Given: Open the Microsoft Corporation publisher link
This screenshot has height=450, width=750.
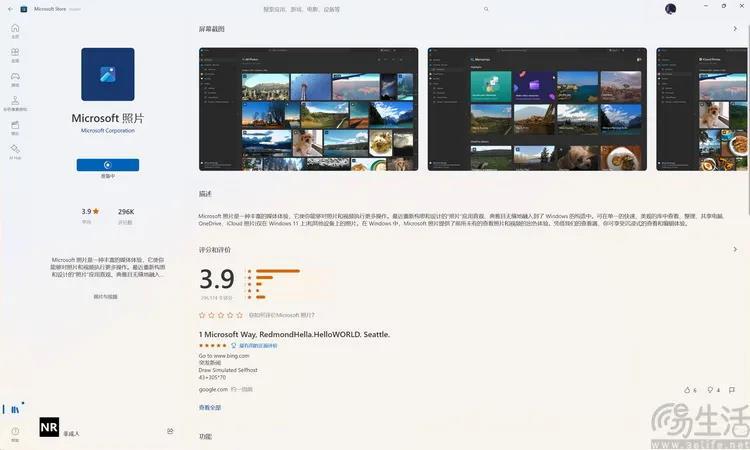Looking at the screenshot, I should click(x=108, y=131).
